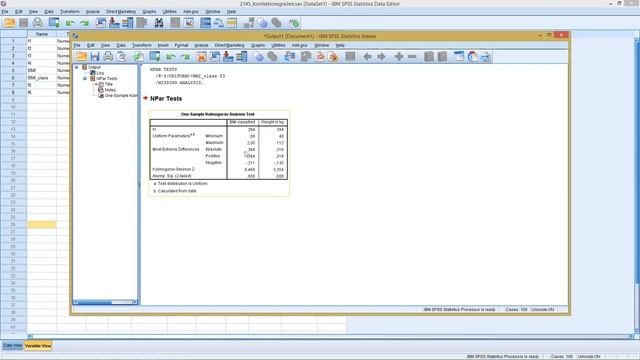Image resolution: width=640 pixels, height=360 pixels.
Task: Switch to Variable View tab
Action: click(38, 346)
